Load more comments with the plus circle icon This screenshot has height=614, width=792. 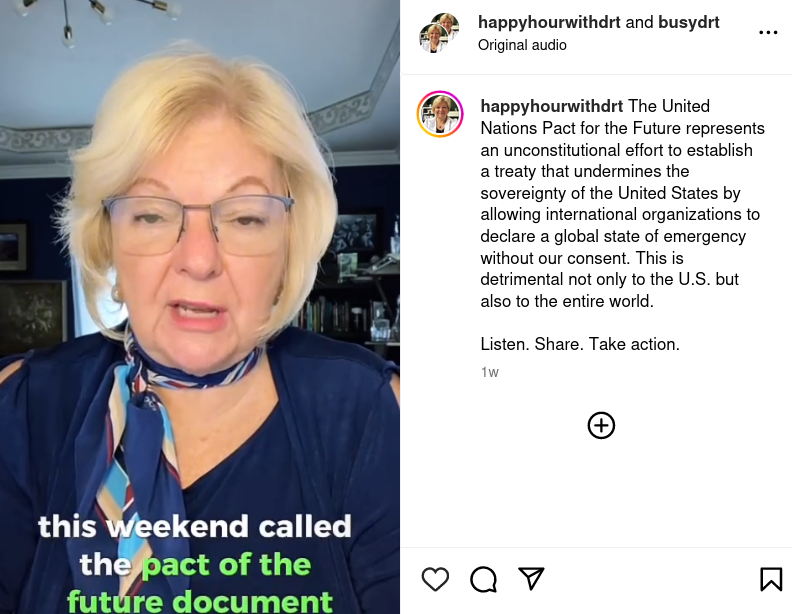click(601, 426)
